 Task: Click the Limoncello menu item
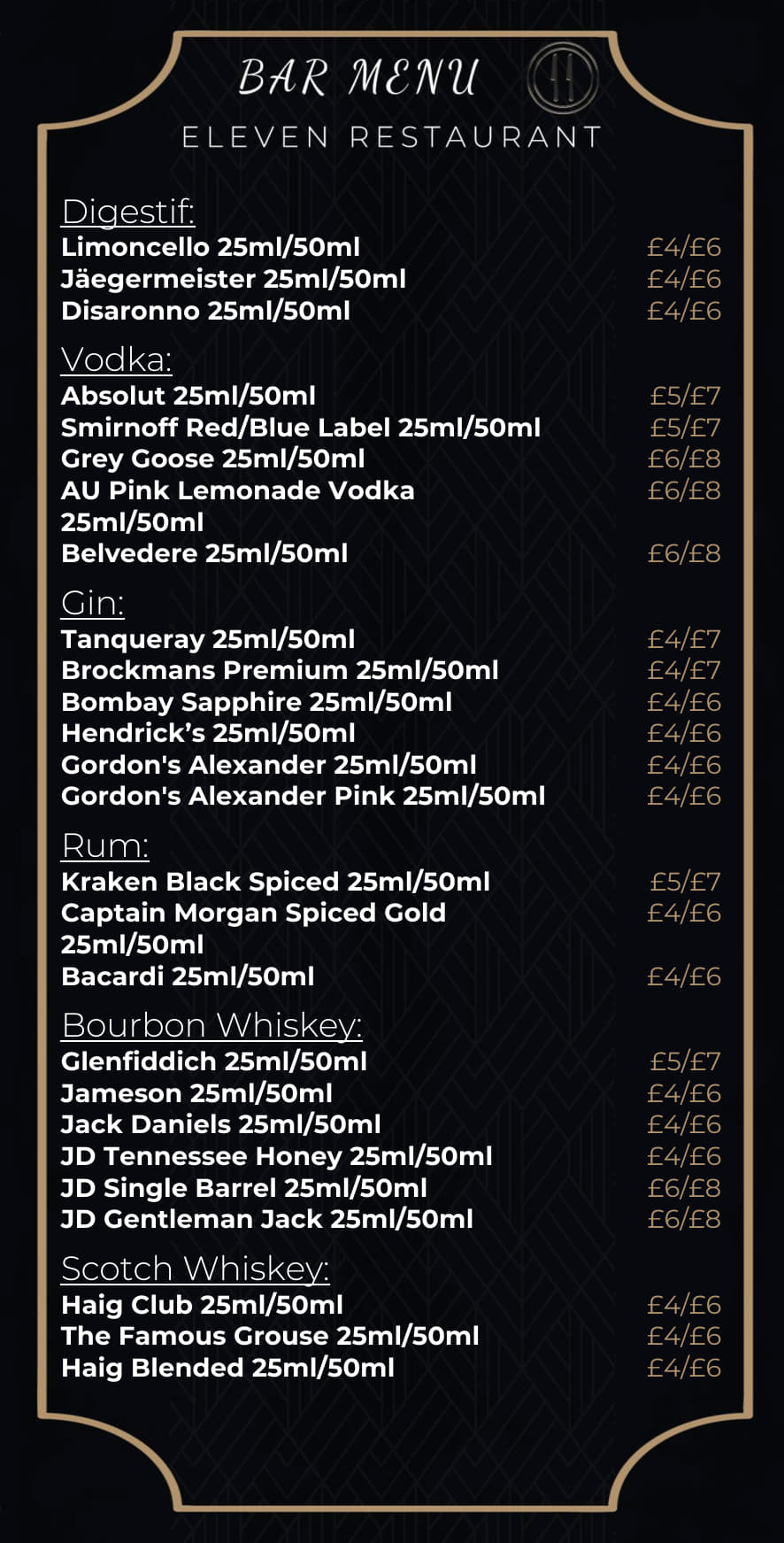tap(211, 247)
